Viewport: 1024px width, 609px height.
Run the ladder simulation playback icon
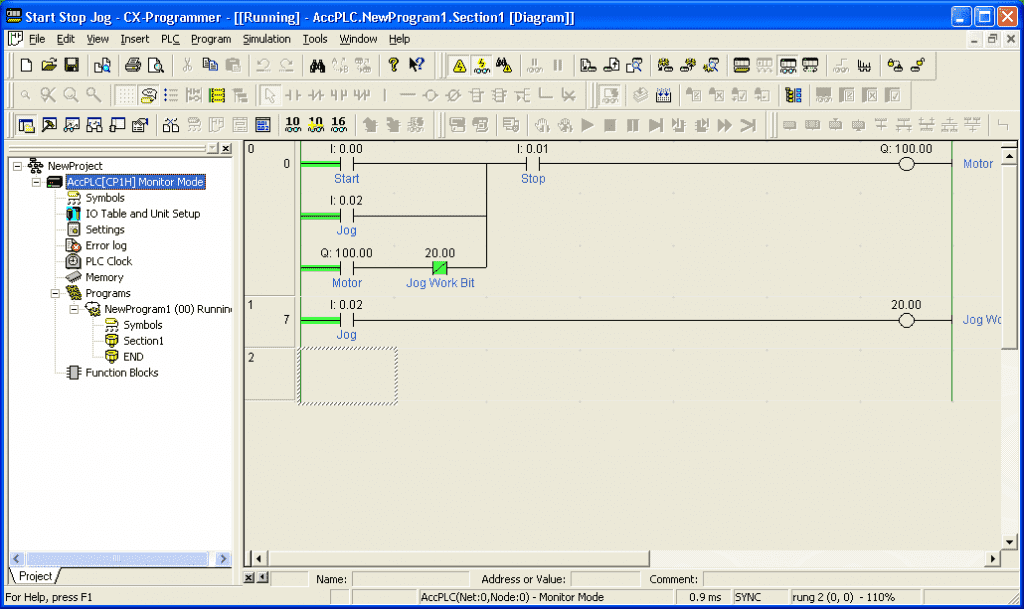(x=588, y=124)
